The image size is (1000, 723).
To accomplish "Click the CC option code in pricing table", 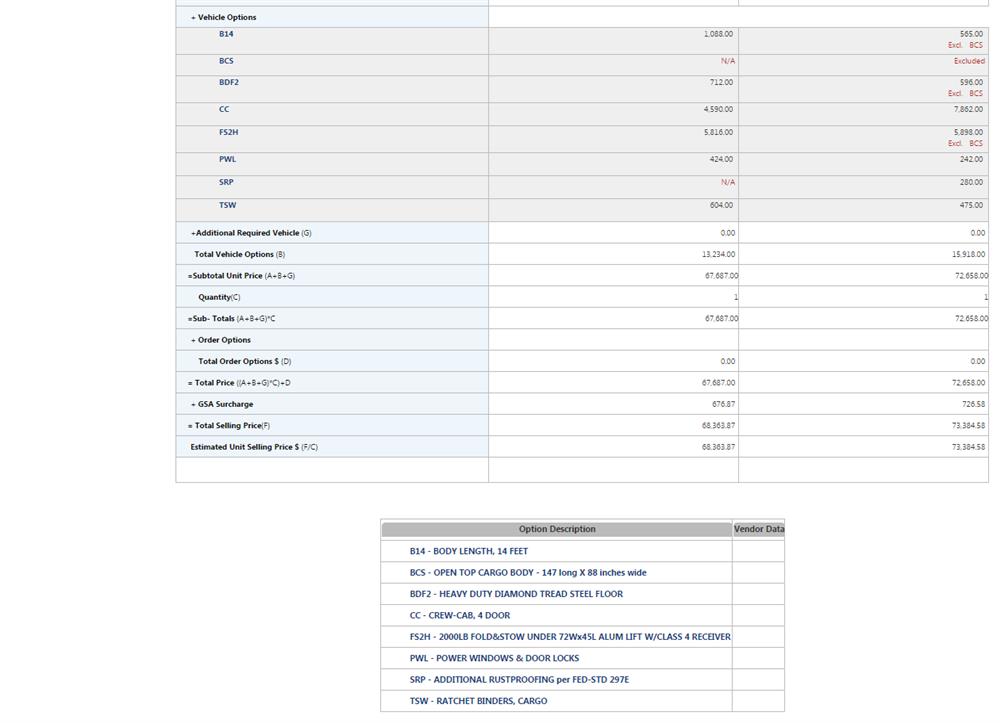I will (x=224, y=109).
